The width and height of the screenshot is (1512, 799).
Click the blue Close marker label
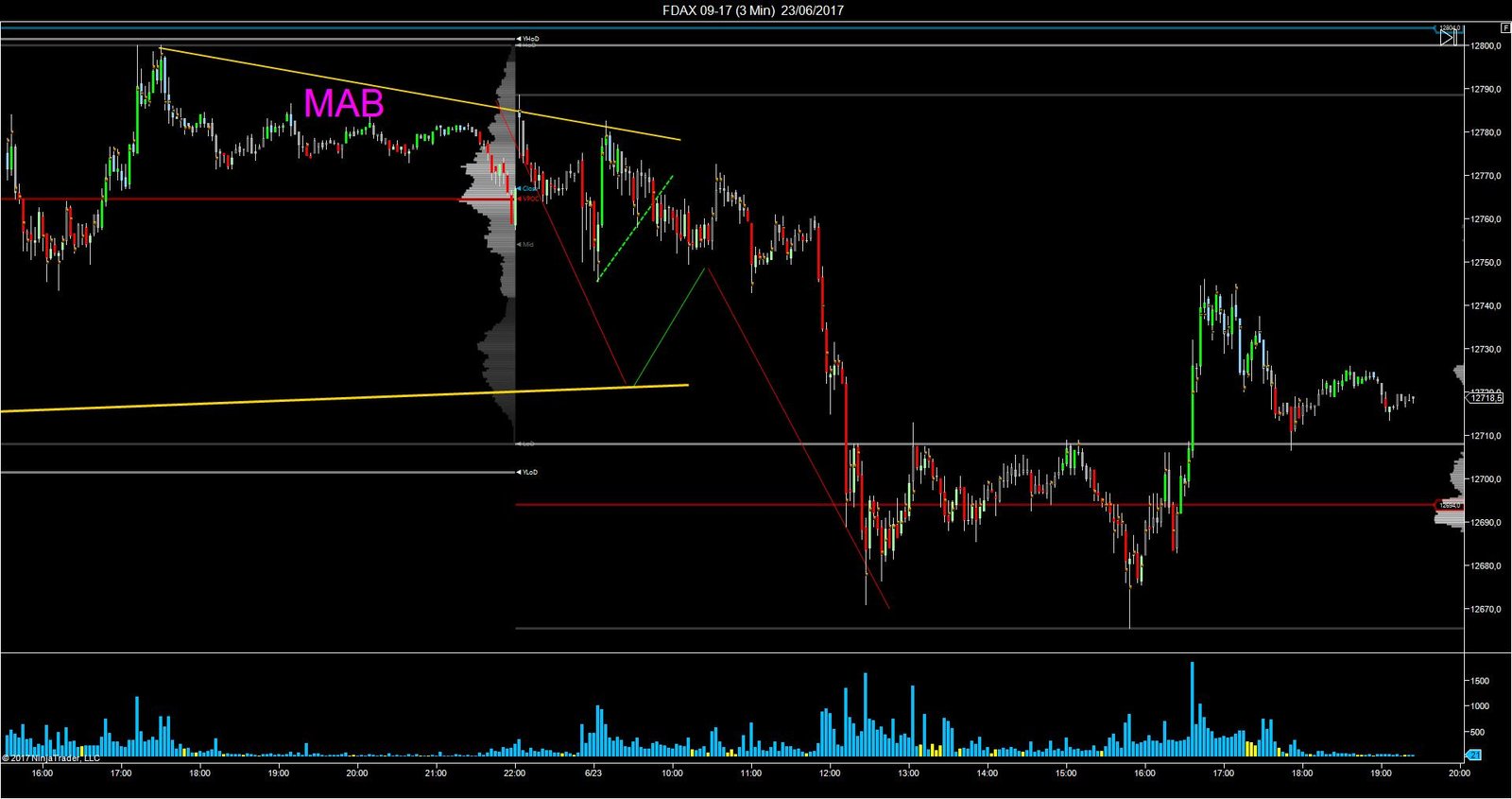pos(528,189)
